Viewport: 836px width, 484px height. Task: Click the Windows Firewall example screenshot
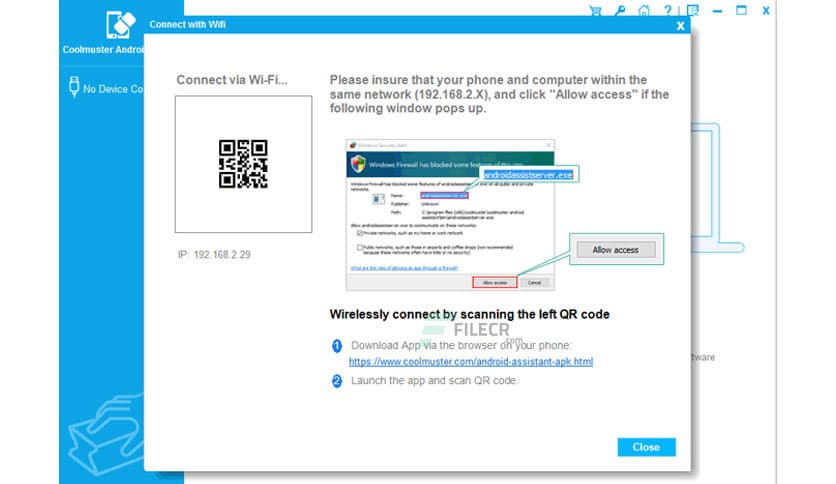(x=450, y=215)
